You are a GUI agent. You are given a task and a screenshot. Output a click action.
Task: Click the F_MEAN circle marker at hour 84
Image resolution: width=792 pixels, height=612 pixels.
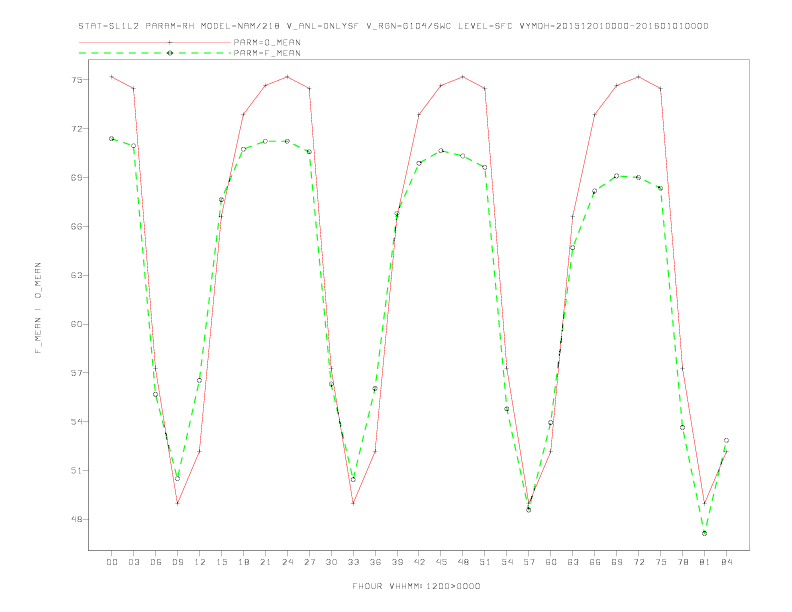[726, 440]
